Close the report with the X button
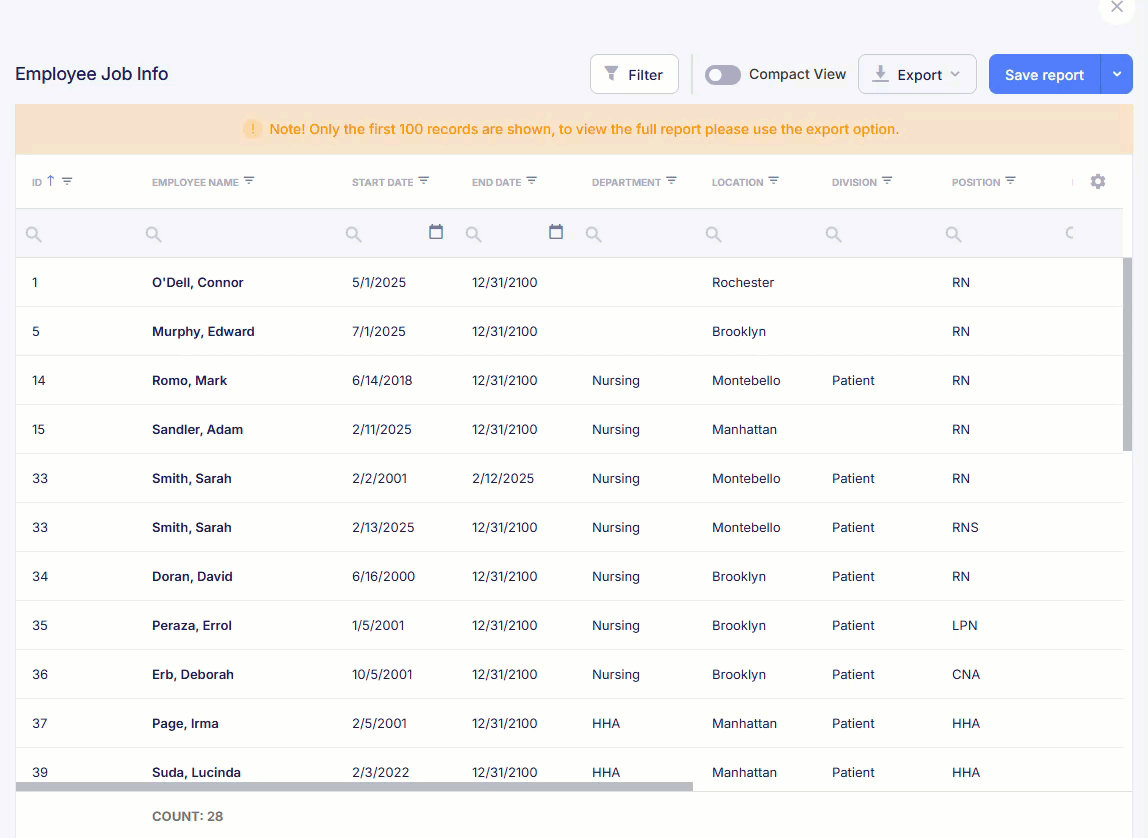Image resolution: width=1148 pixels, height=838 pixels. click(1117, 7)
